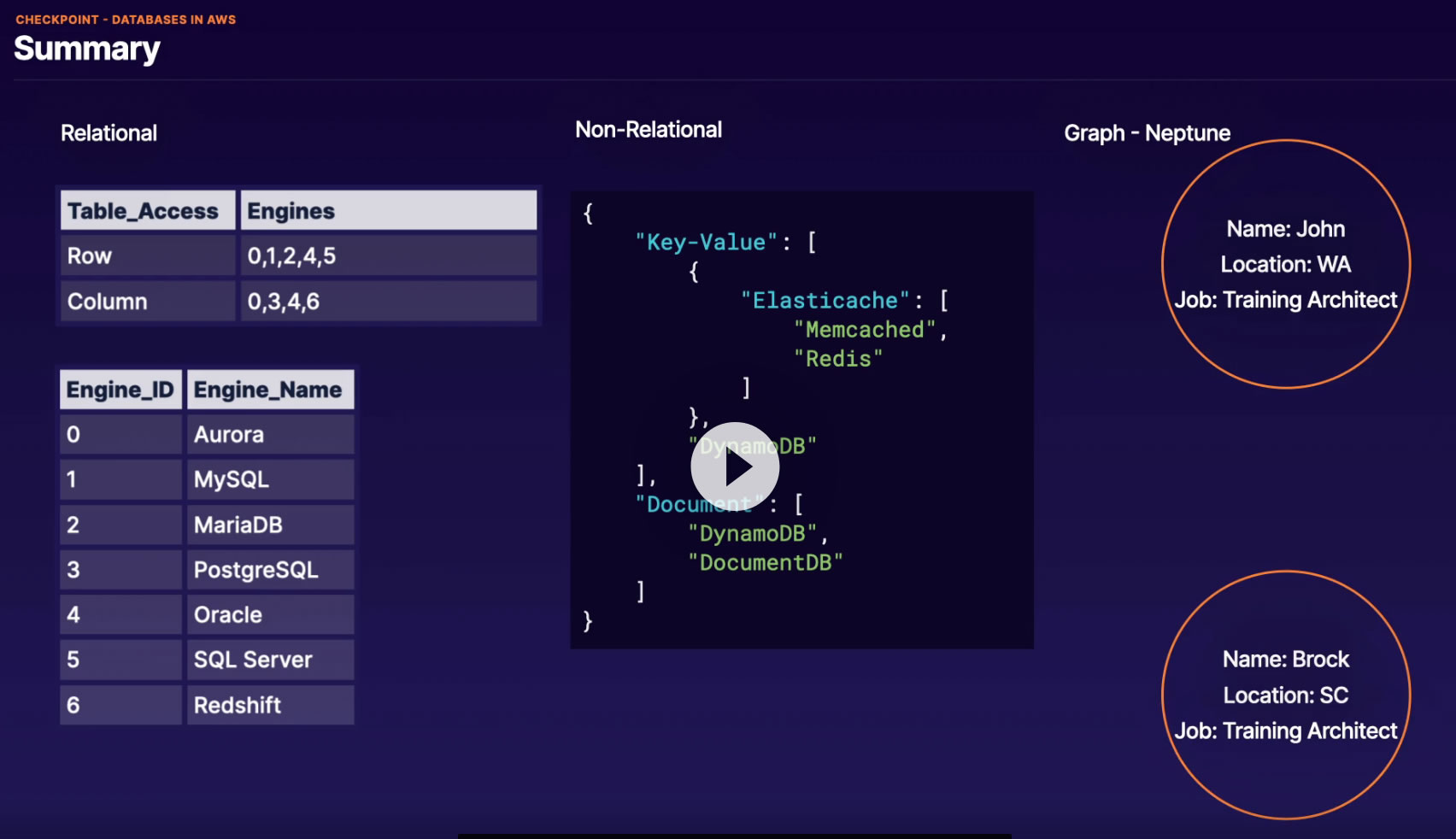Screen dimensions: 1456x839
Task: Select the "Relational" section label
Action: [x=109, y=133]
